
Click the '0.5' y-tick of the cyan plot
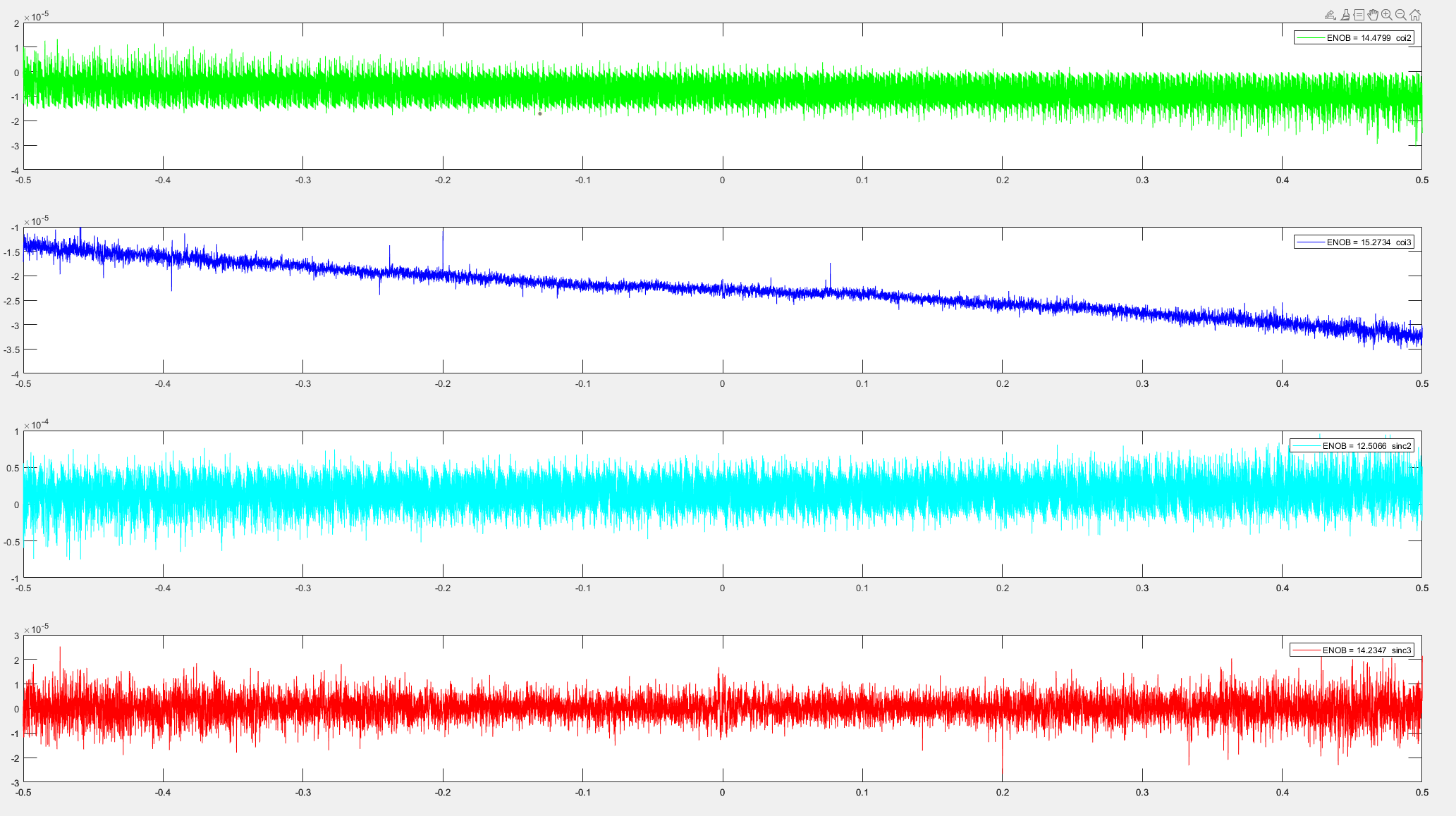(x=13, y=469)
